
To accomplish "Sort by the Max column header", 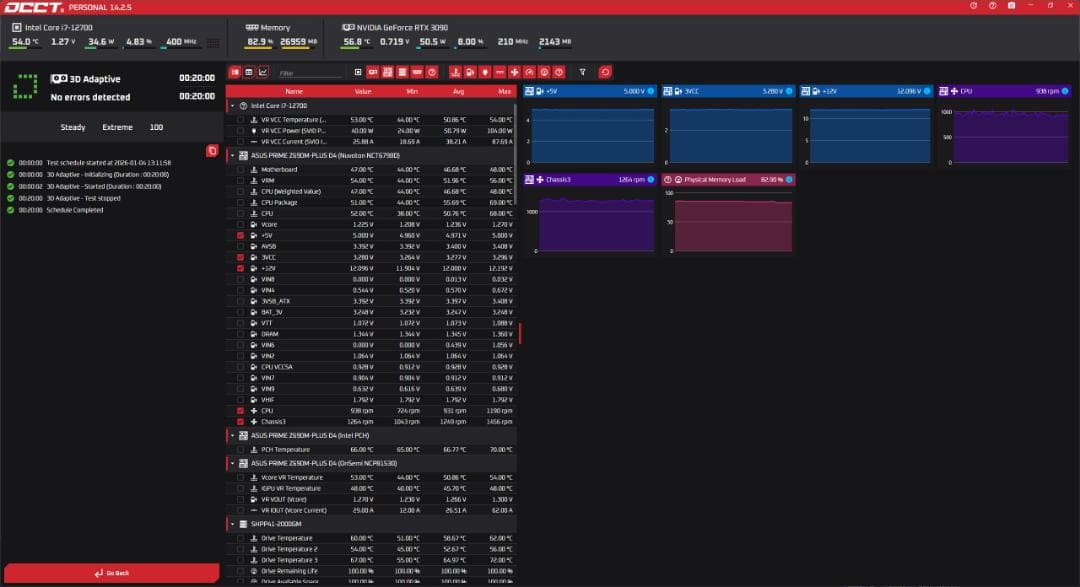I will pos(504,91).
